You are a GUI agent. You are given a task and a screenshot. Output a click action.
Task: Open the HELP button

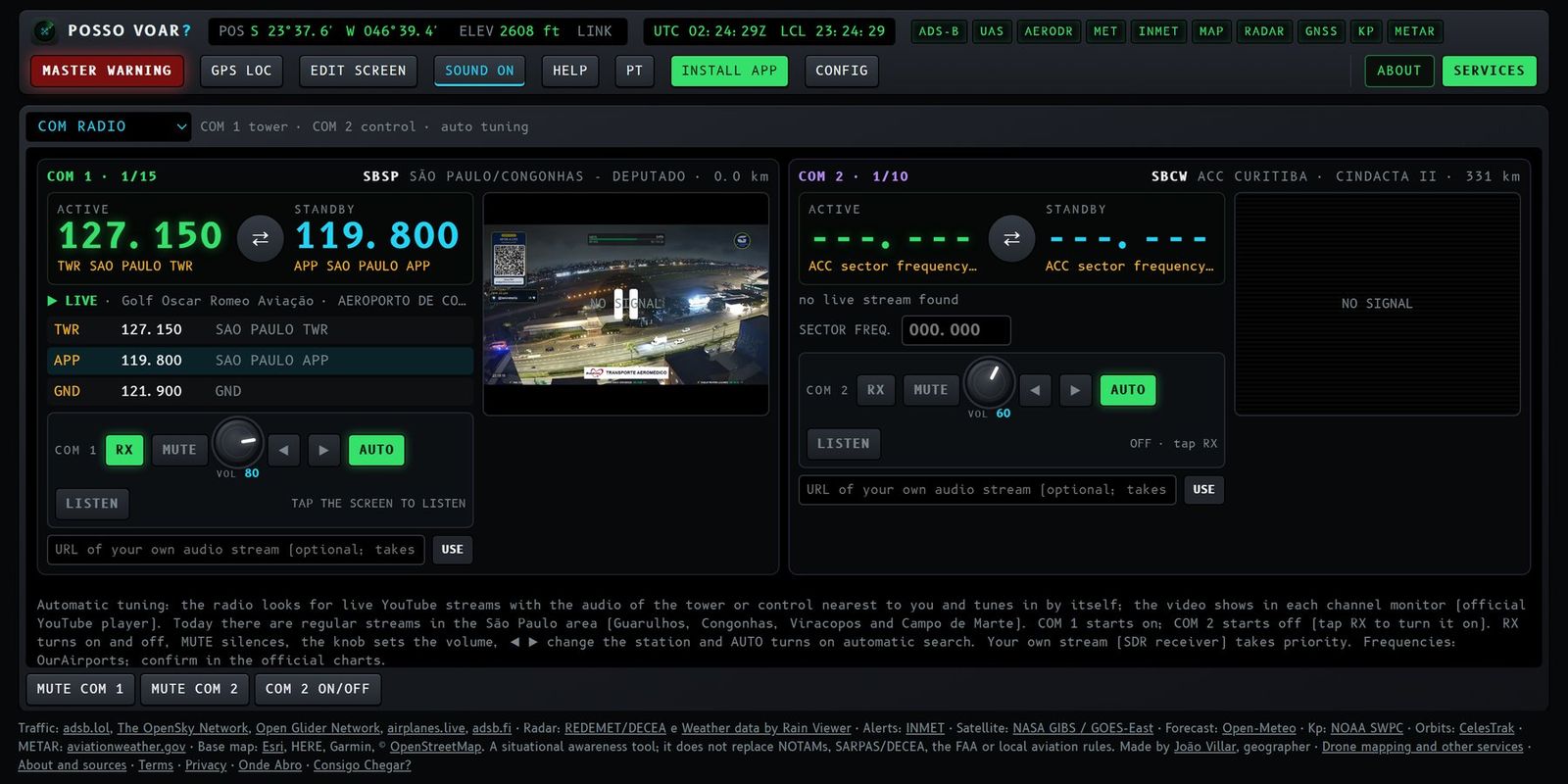[x=570, y=71]
